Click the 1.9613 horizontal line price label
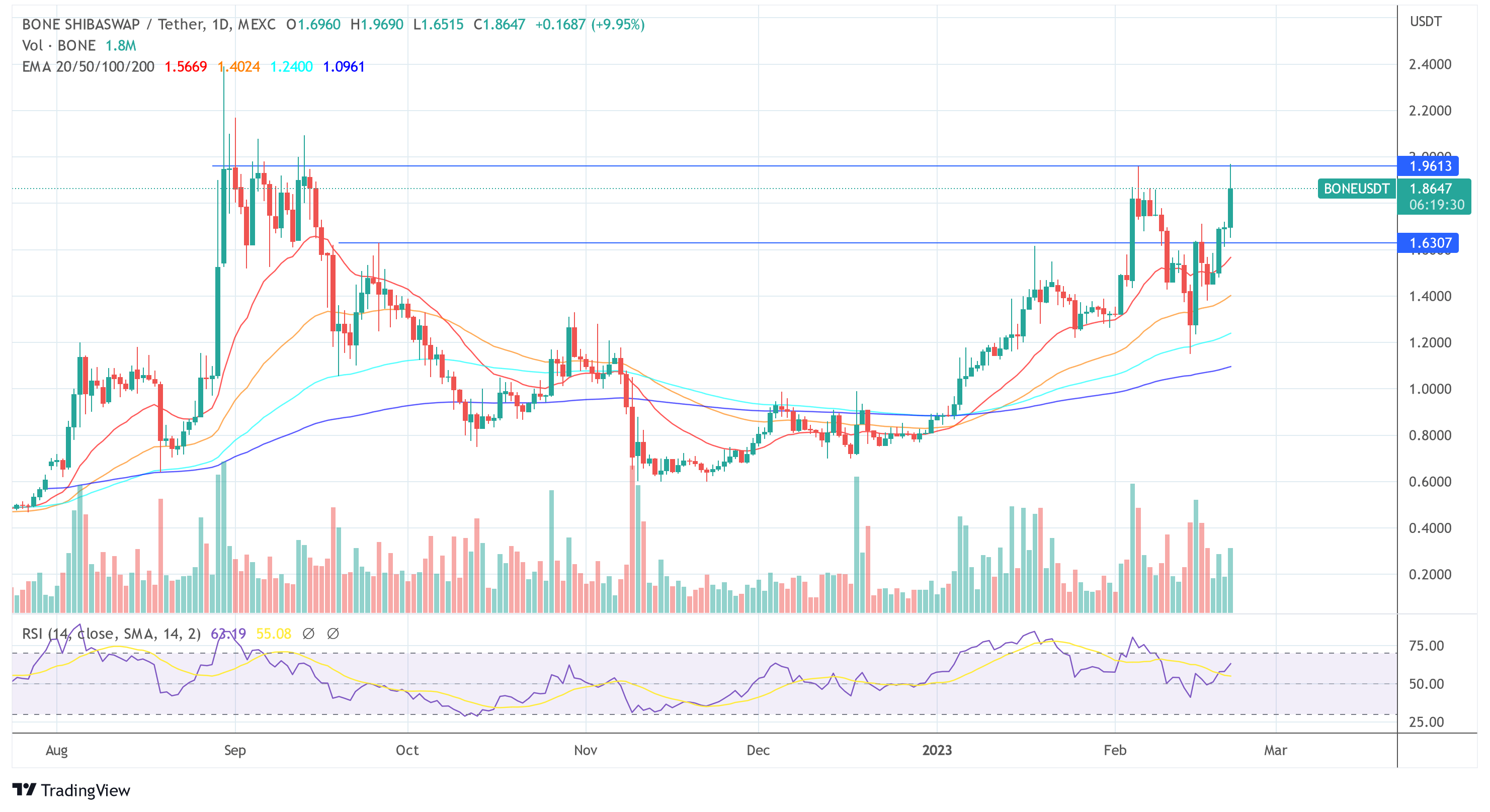The image size is (1490, 812). (1428, 166)
